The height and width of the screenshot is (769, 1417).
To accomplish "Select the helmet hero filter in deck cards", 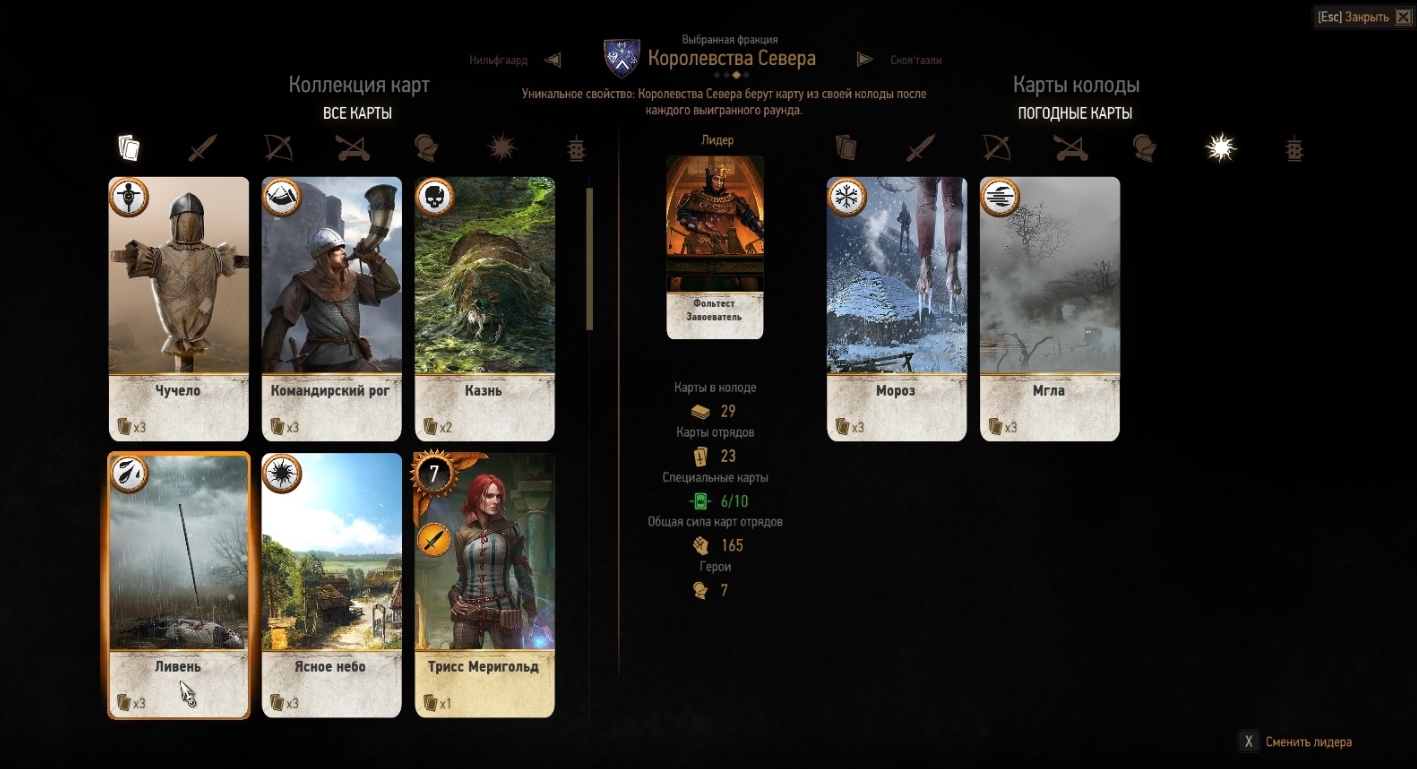I will pyautogui.click(x=1144, y=148).
